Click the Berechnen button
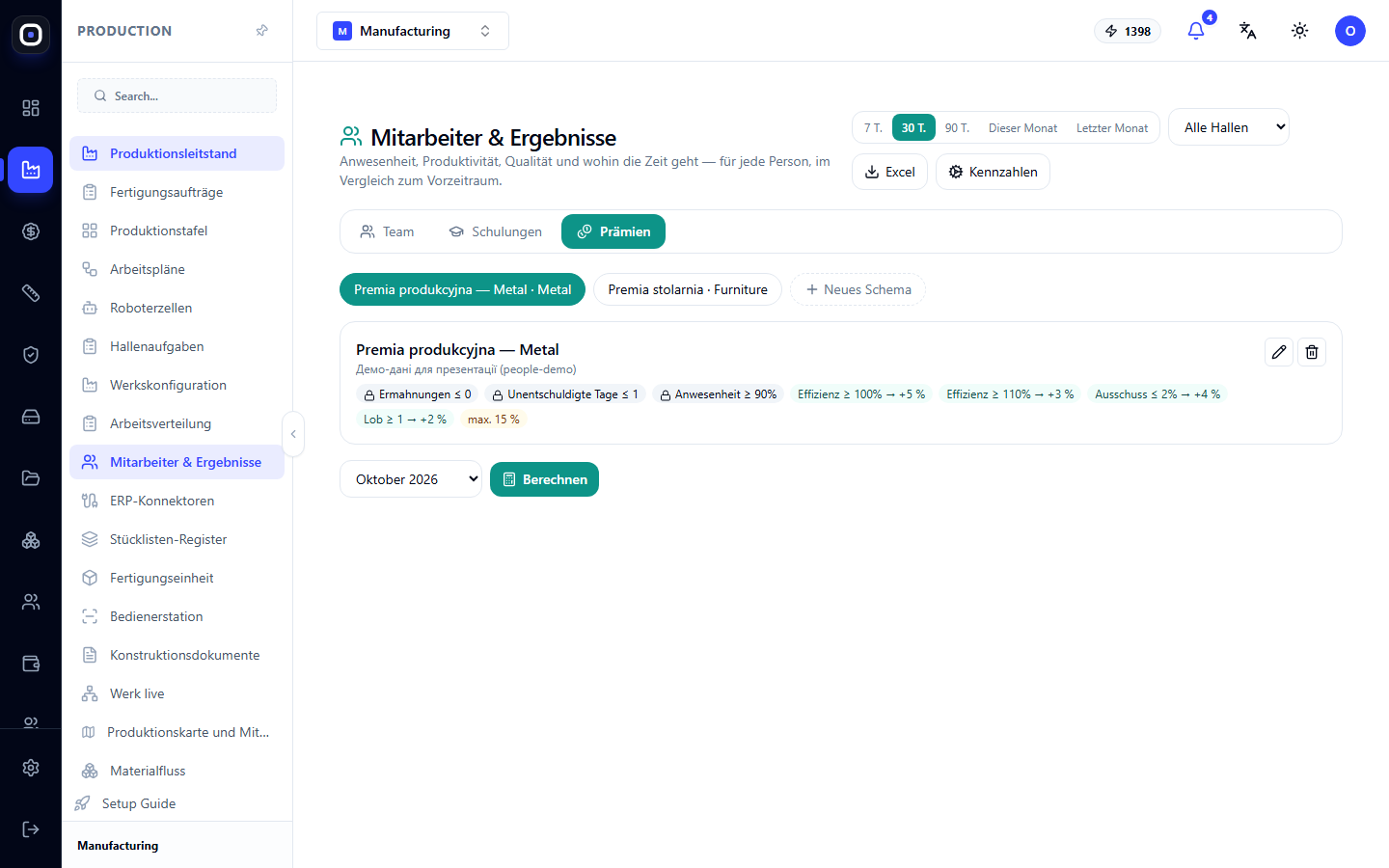 [544, 479]
